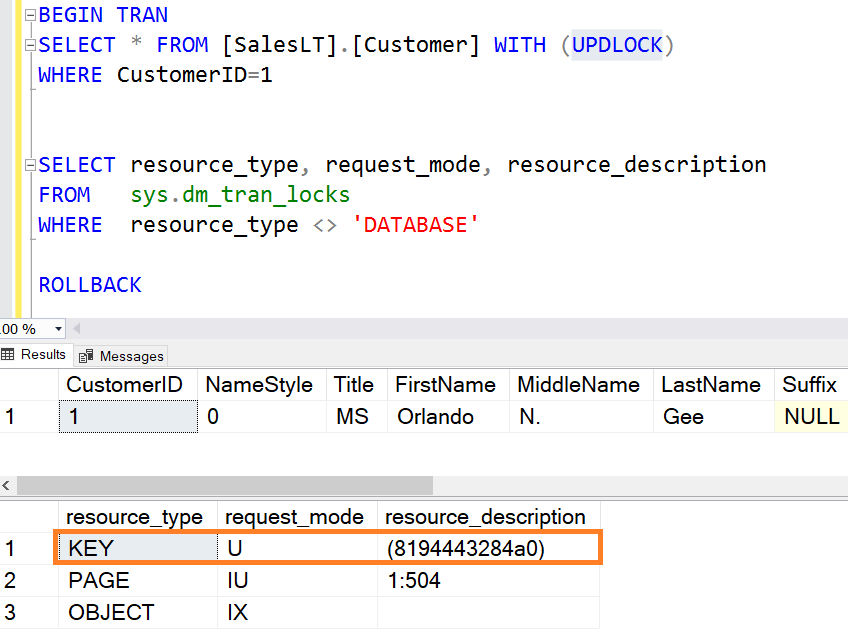Viewport: 848px width, 641px height.
Task: Click the Messages tab icon
Action: [85, 356]
